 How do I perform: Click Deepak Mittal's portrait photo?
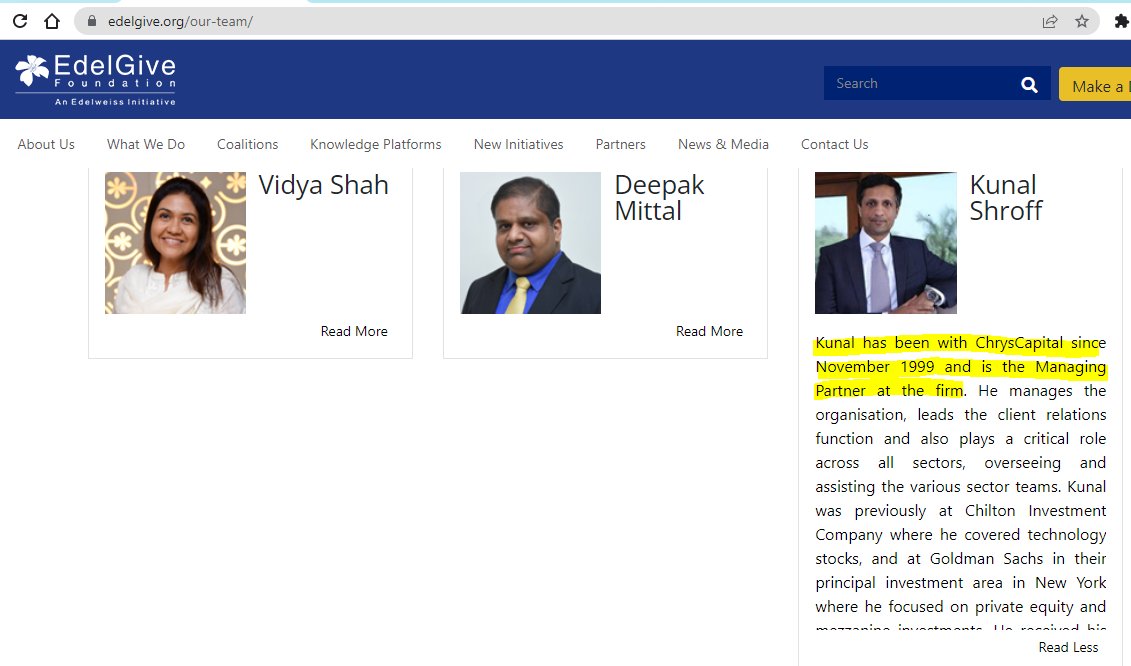(530, 242)
